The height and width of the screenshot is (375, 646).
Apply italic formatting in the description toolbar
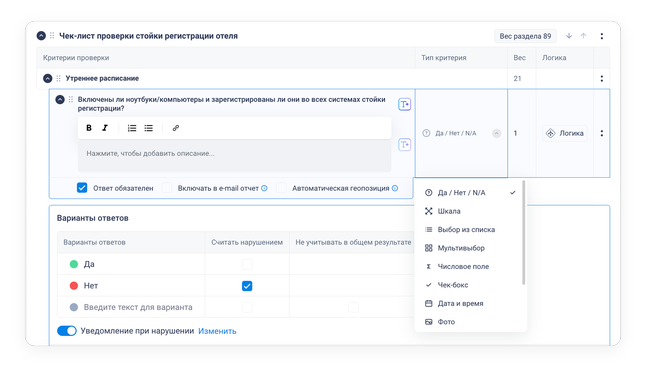coord(105,128)
